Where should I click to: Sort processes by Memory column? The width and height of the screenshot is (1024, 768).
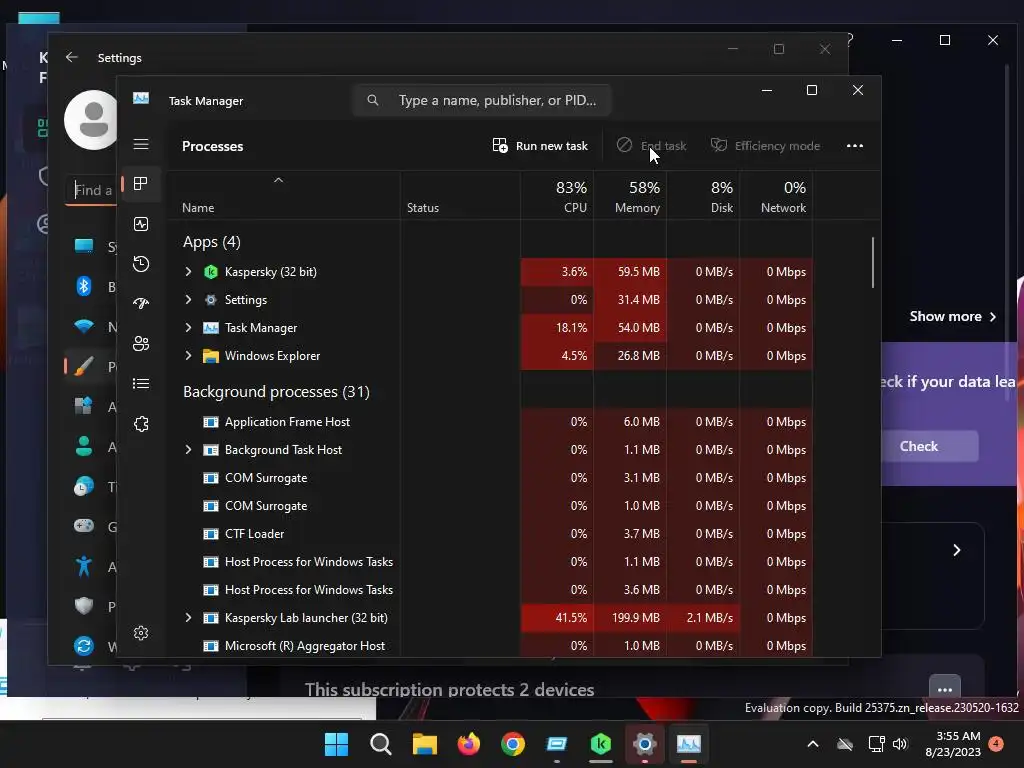click(630, 196)
